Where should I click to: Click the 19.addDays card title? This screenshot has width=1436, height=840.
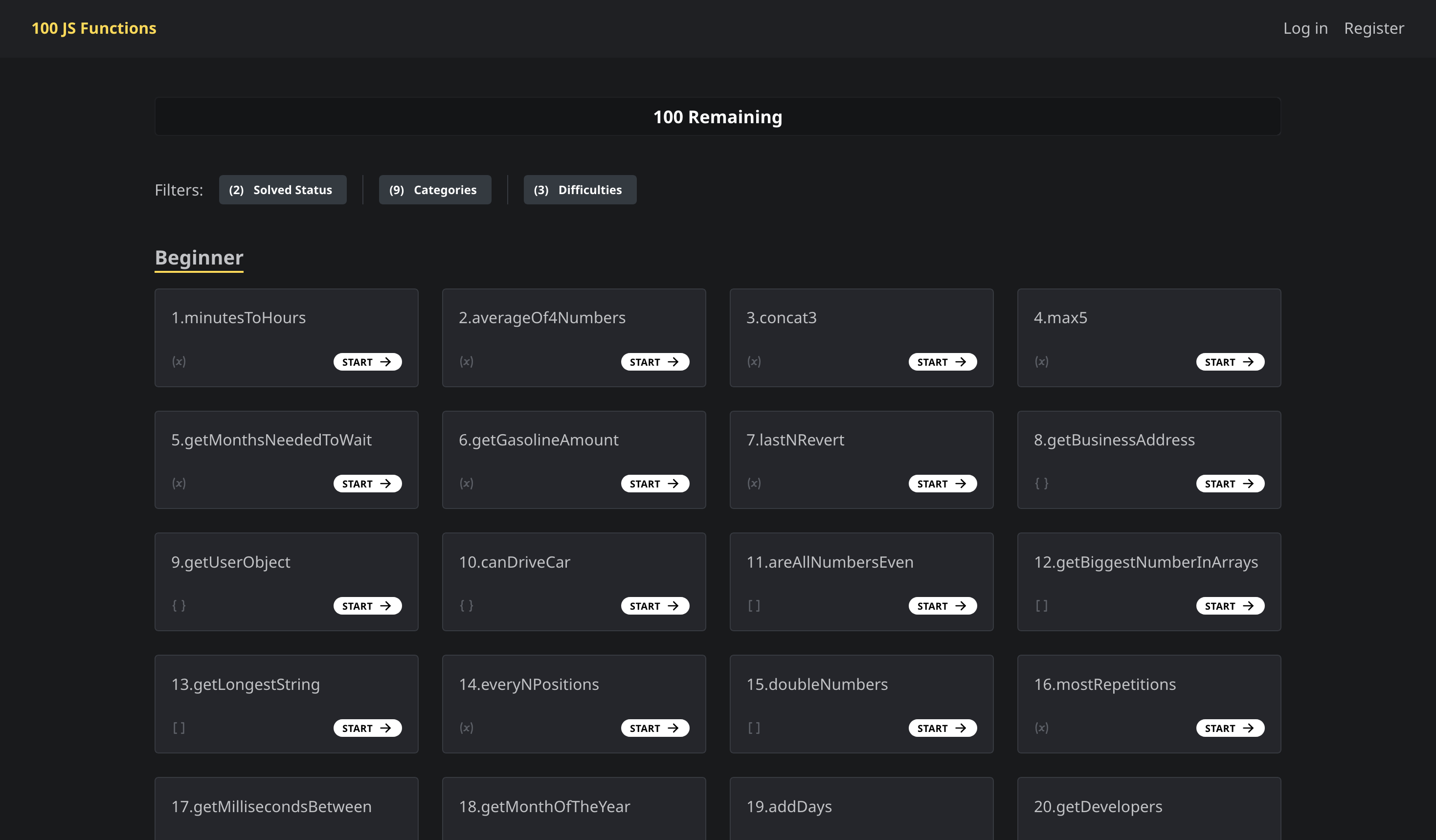tap(789, 806)
